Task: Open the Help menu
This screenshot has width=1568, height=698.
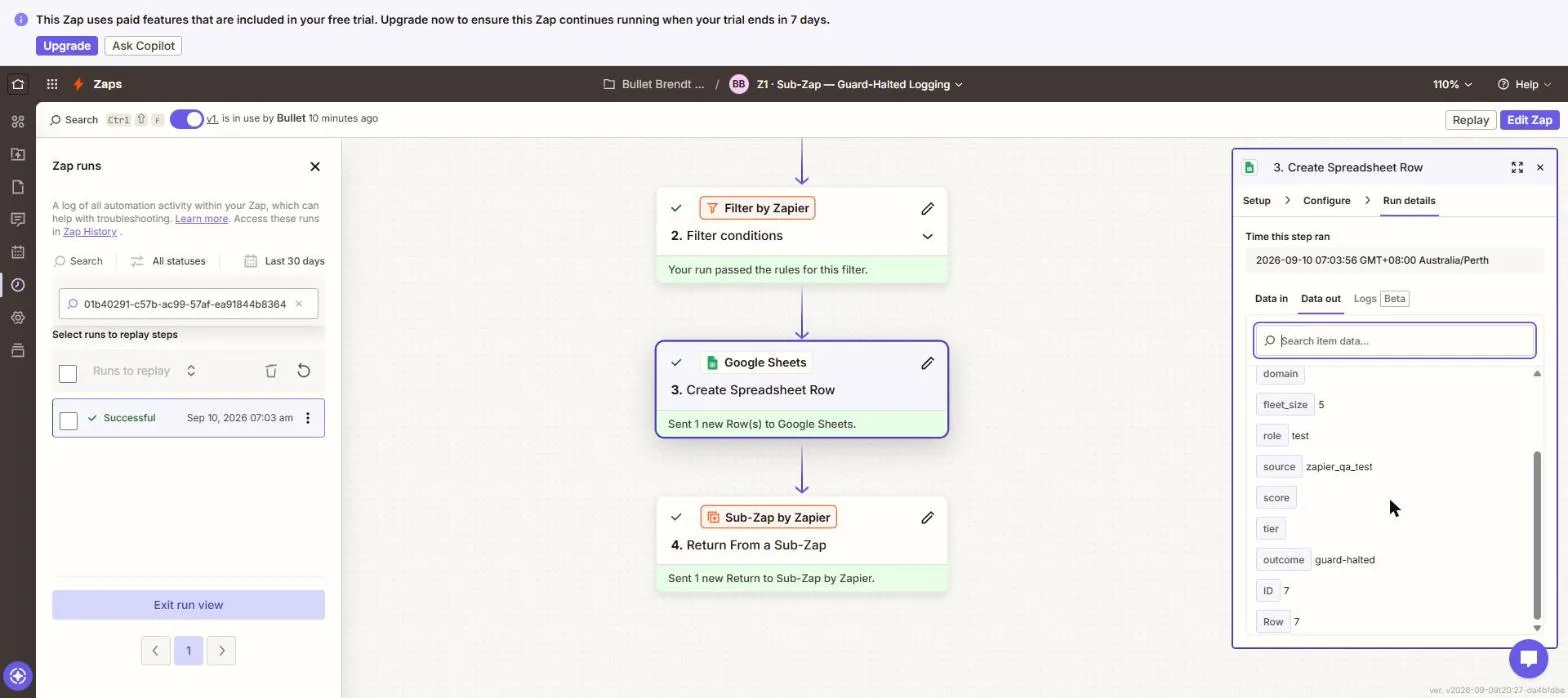Action: 1525,84
